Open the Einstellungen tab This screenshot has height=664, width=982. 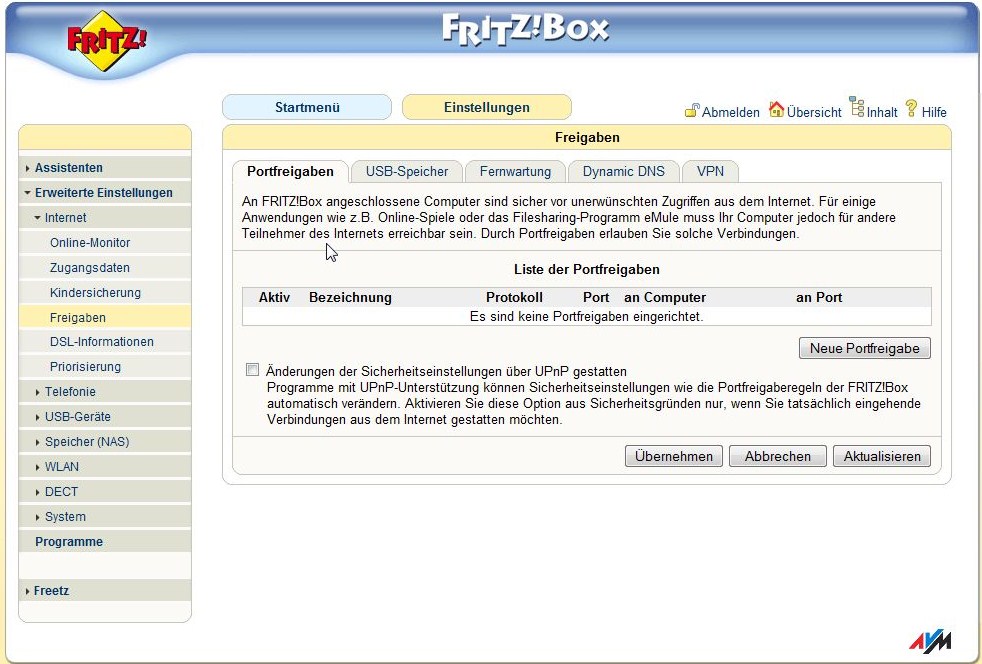click(x=487, y=107)
